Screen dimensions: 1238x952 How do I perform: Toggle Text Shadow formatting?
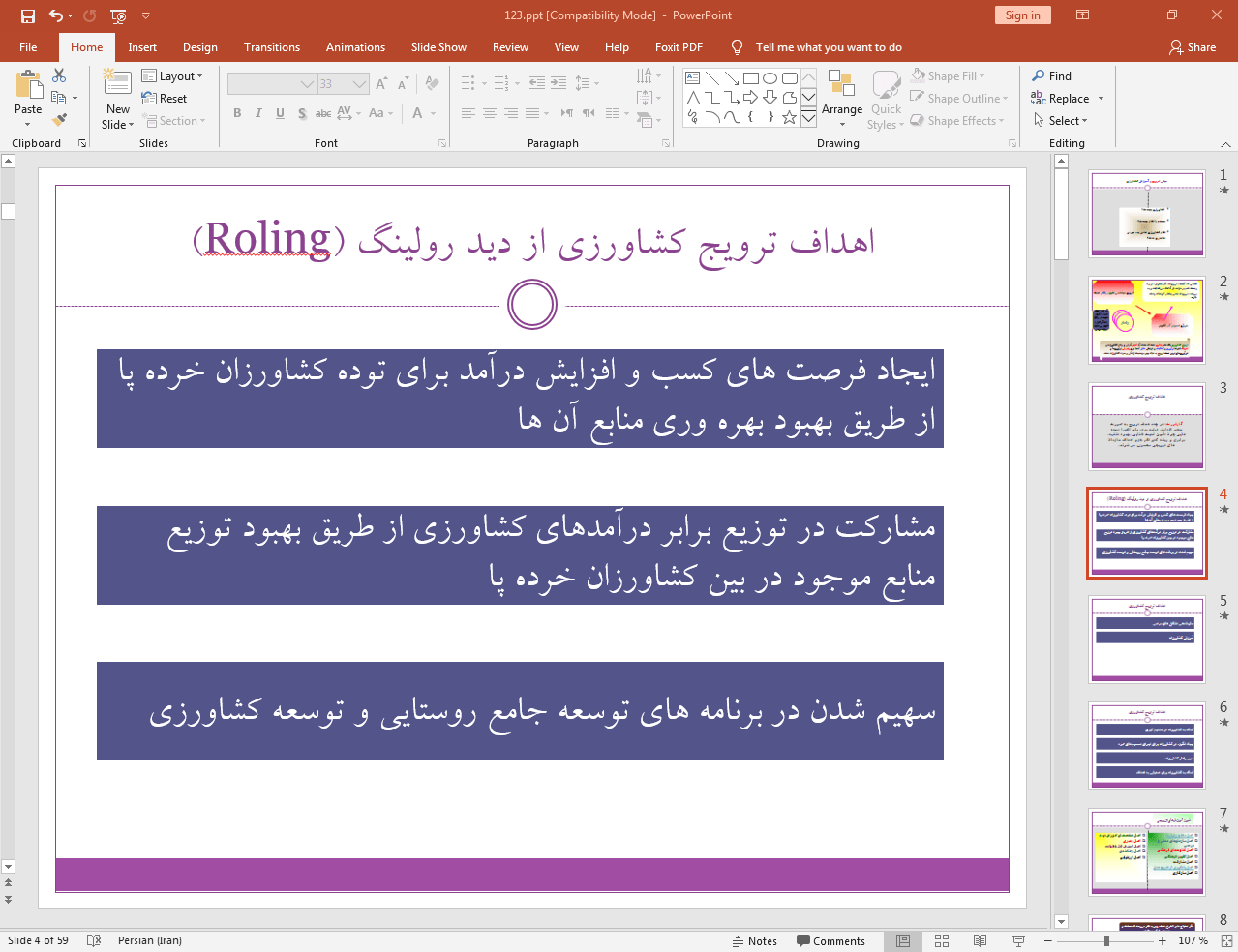coord(302,113)
